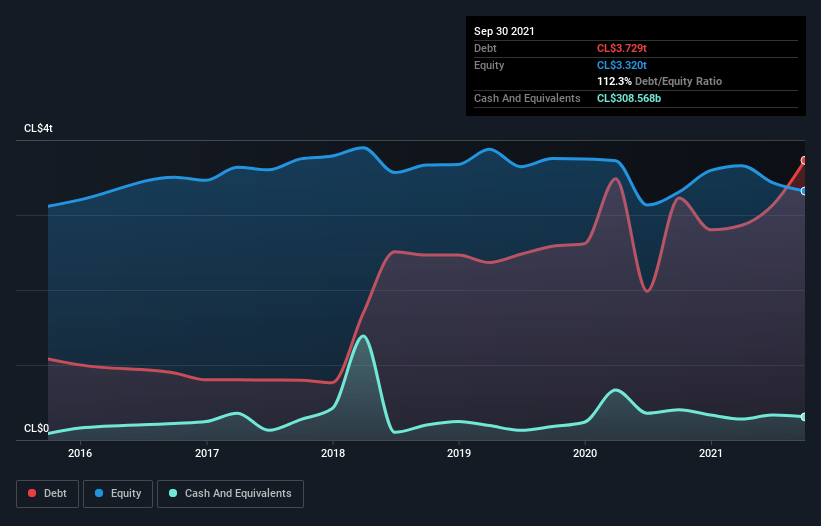821x526 pixels.
Task: Click the CL$4t y-axis label
Action: (x=38, y=128)
